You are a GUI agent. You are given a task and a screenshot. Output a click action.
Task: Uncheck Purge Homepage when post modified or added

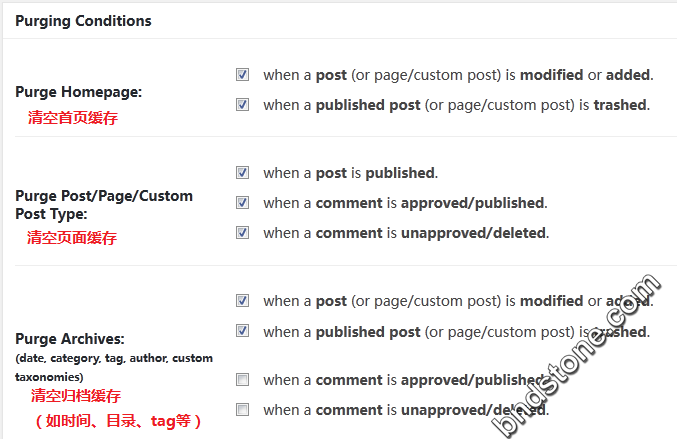(x=242, y=75)
